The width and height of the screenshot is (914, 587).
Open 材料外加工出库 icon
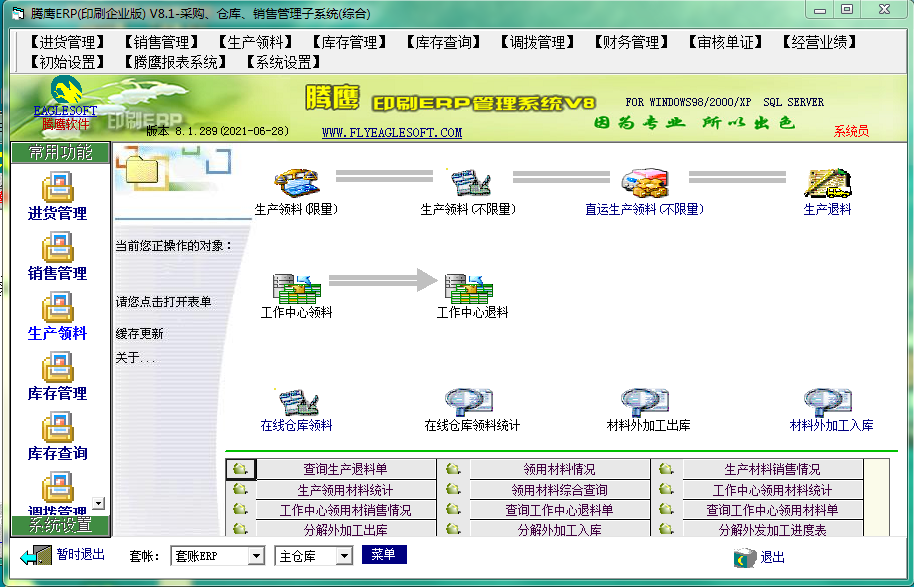tap(645, 402)
